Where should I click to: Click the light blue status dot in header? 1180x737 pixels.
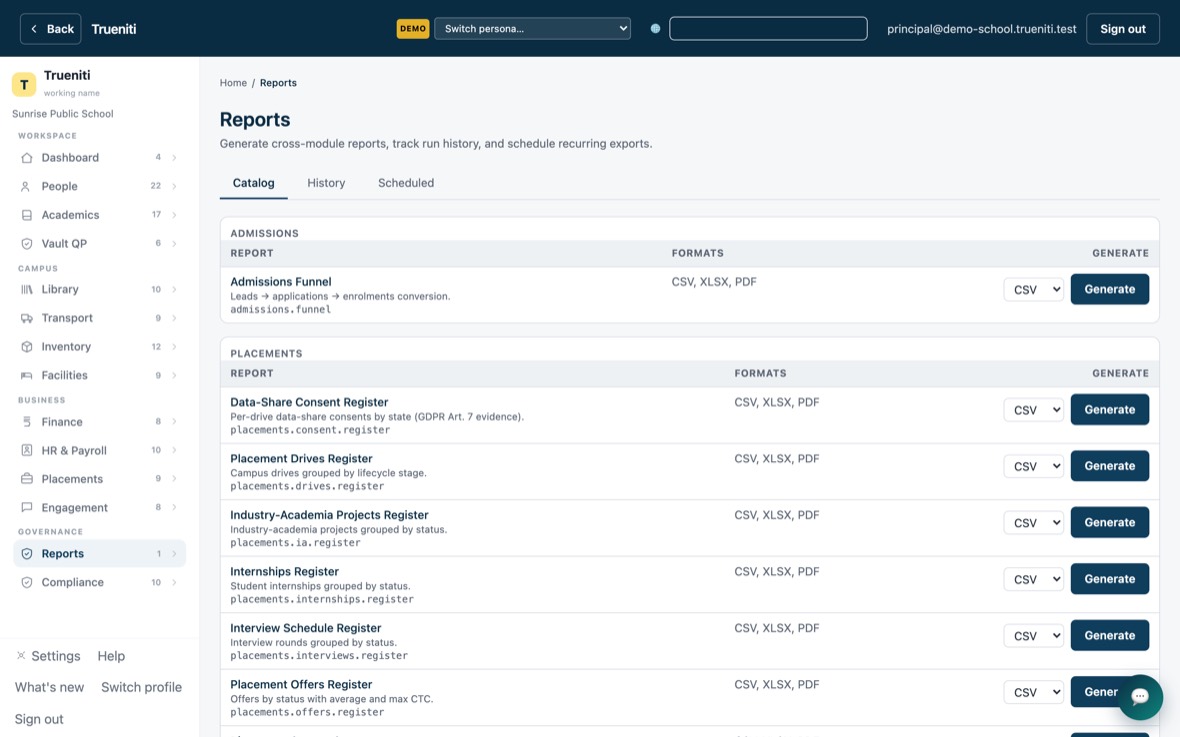[x=655, y=29]
